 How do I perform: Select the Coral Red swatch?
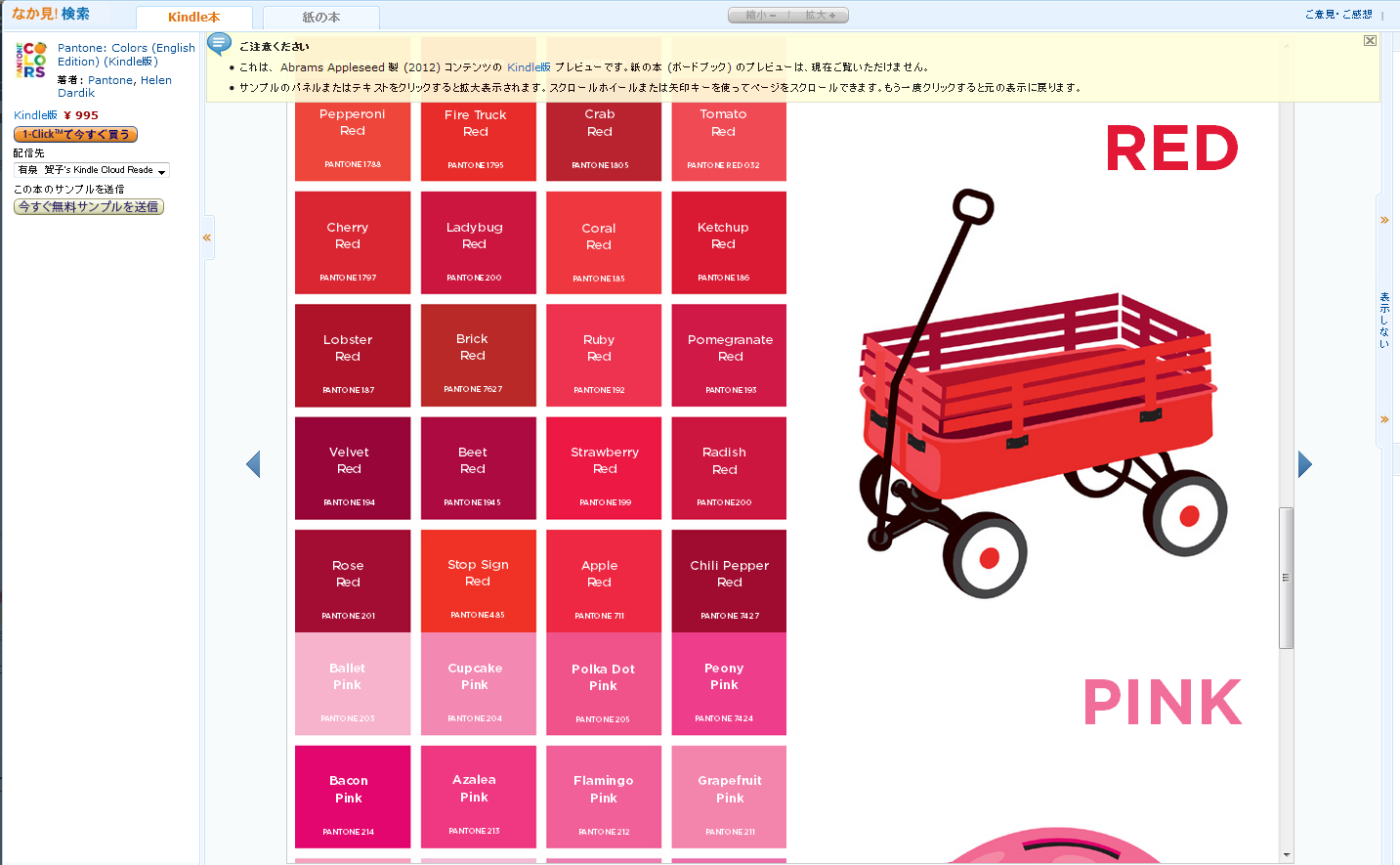click(x=604, y=242)
